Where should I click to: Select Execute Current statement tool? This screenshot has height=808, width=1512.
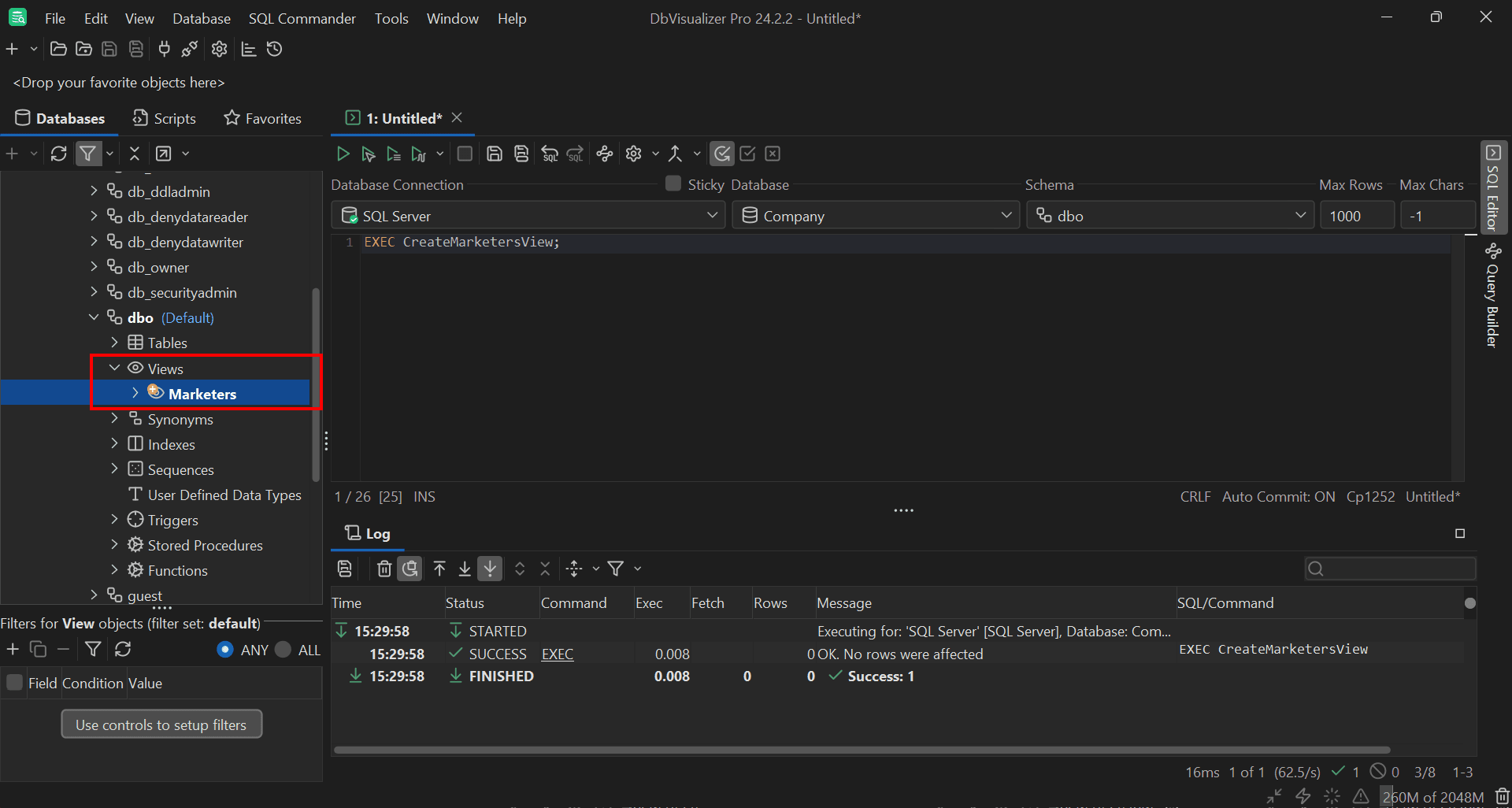coord(369,154)
